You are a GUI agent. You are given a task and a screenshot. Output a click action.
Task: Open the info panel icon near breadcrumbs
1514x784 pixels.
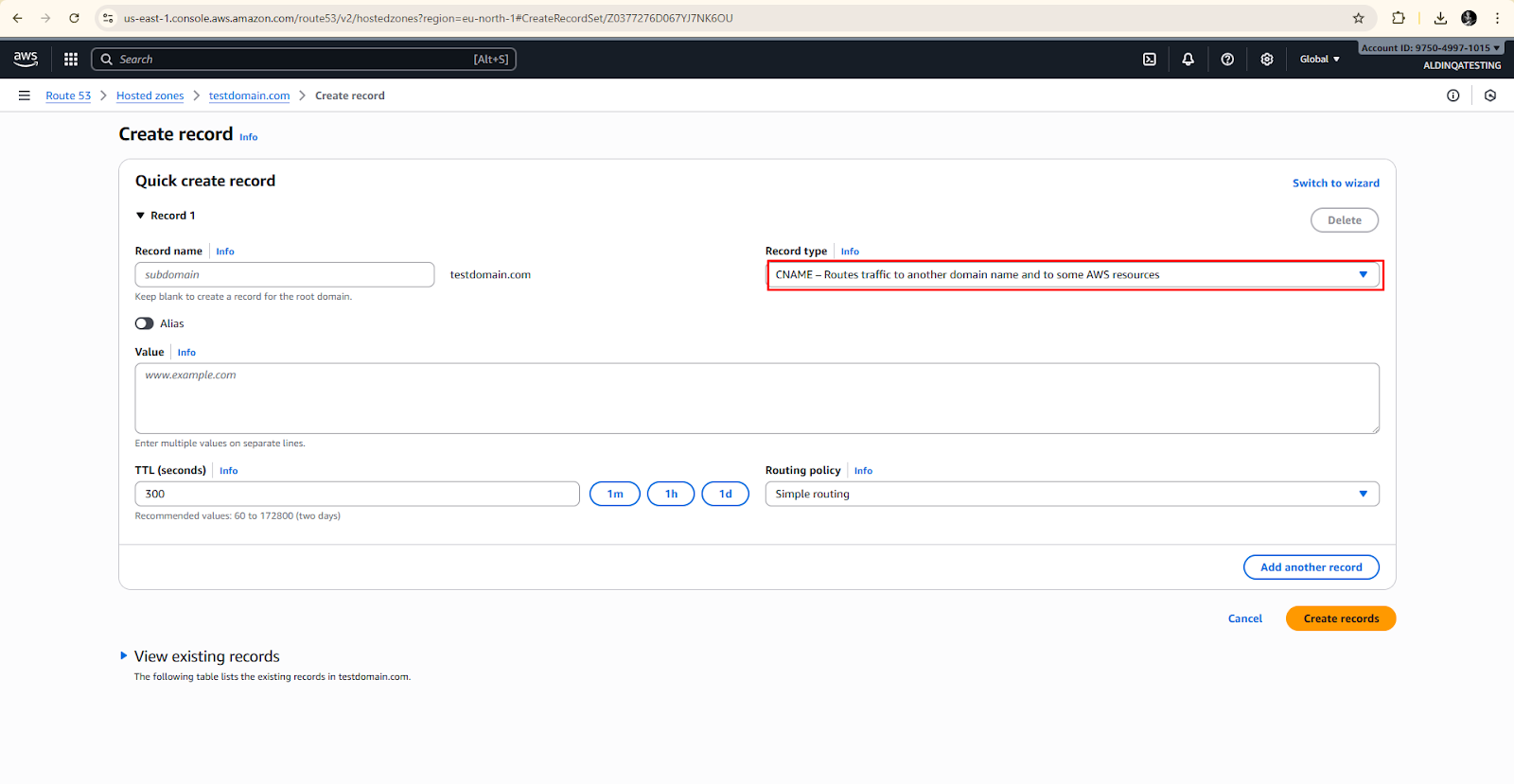pyautogui.click(x=1452, y=96)
